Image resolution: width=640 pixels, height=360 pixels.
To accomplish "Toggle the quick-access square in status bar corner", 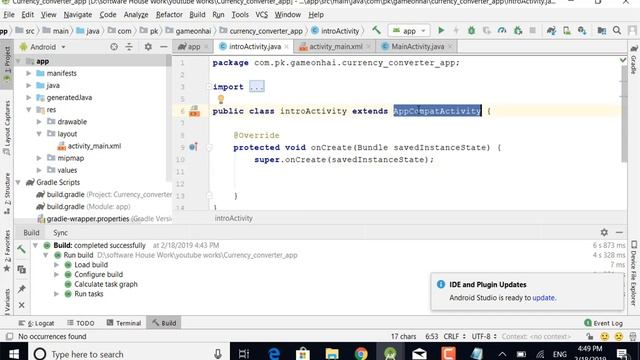I will [x=9, y=336].
